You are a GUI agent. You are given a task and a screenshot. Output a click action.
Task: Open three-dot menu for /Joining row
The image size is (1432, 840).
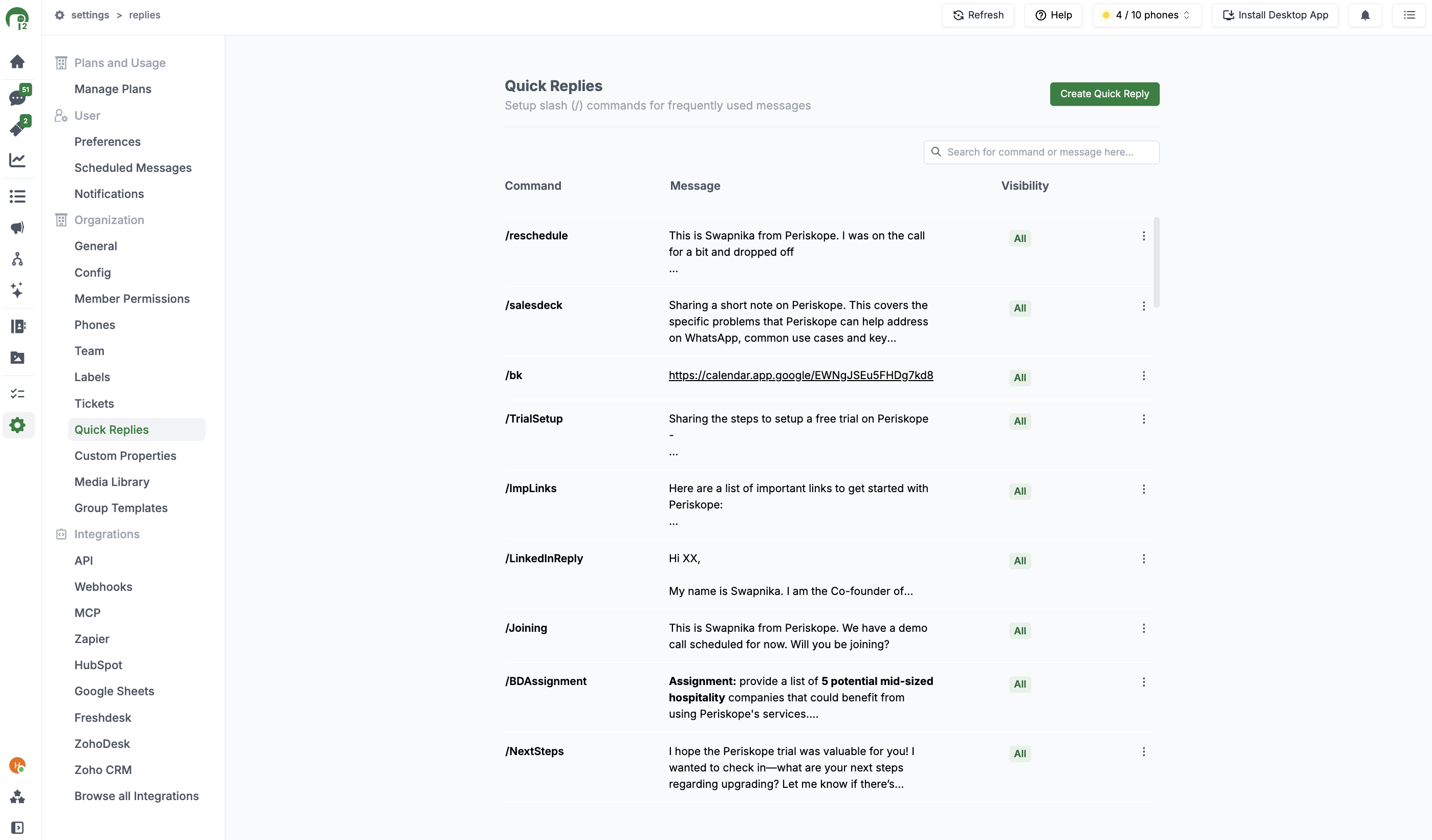point(1143,629)
